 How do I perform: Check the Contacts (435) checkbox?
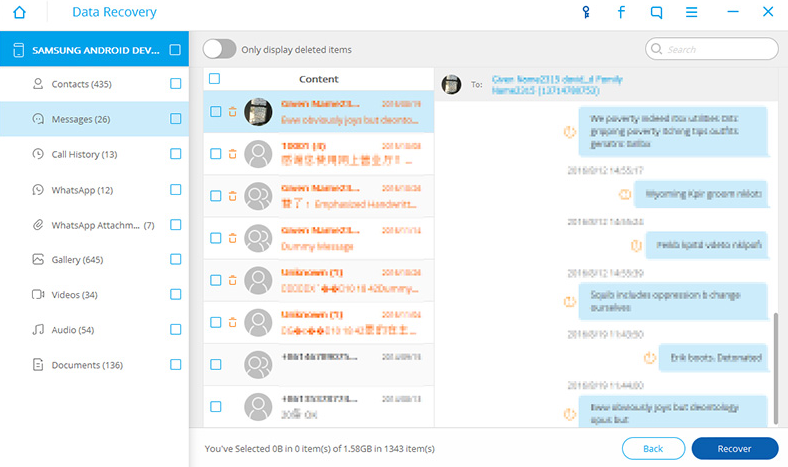click(x=175, y=83)
